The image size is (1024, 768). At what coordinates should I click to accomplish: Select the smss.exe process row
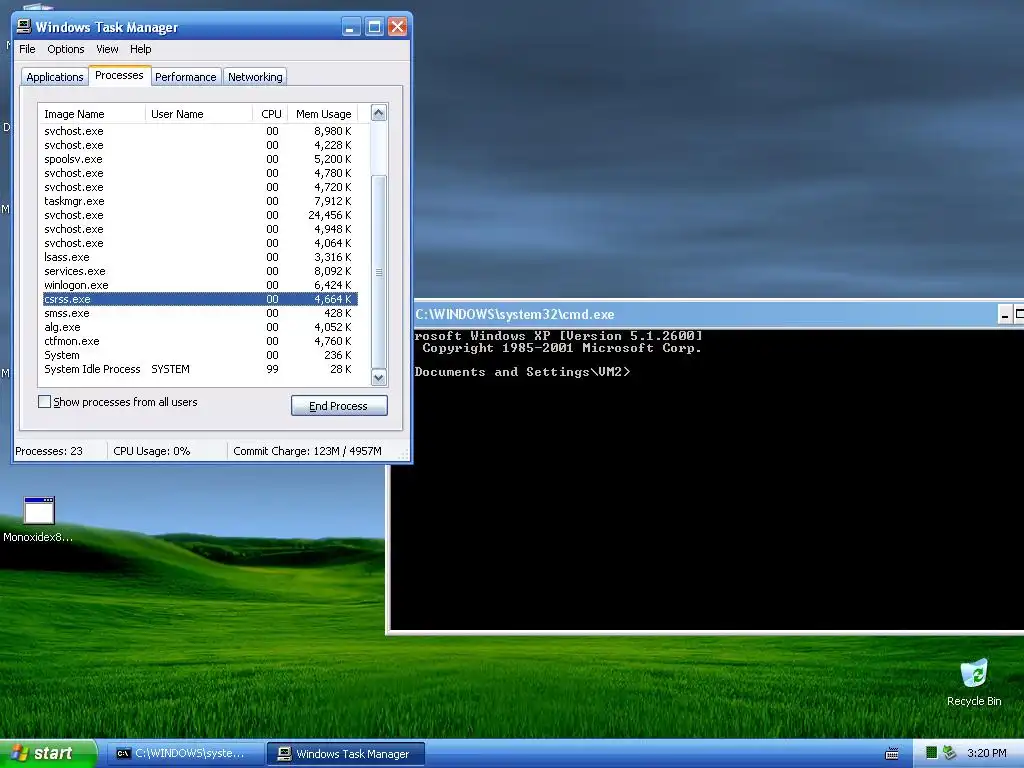coord(200,313)
